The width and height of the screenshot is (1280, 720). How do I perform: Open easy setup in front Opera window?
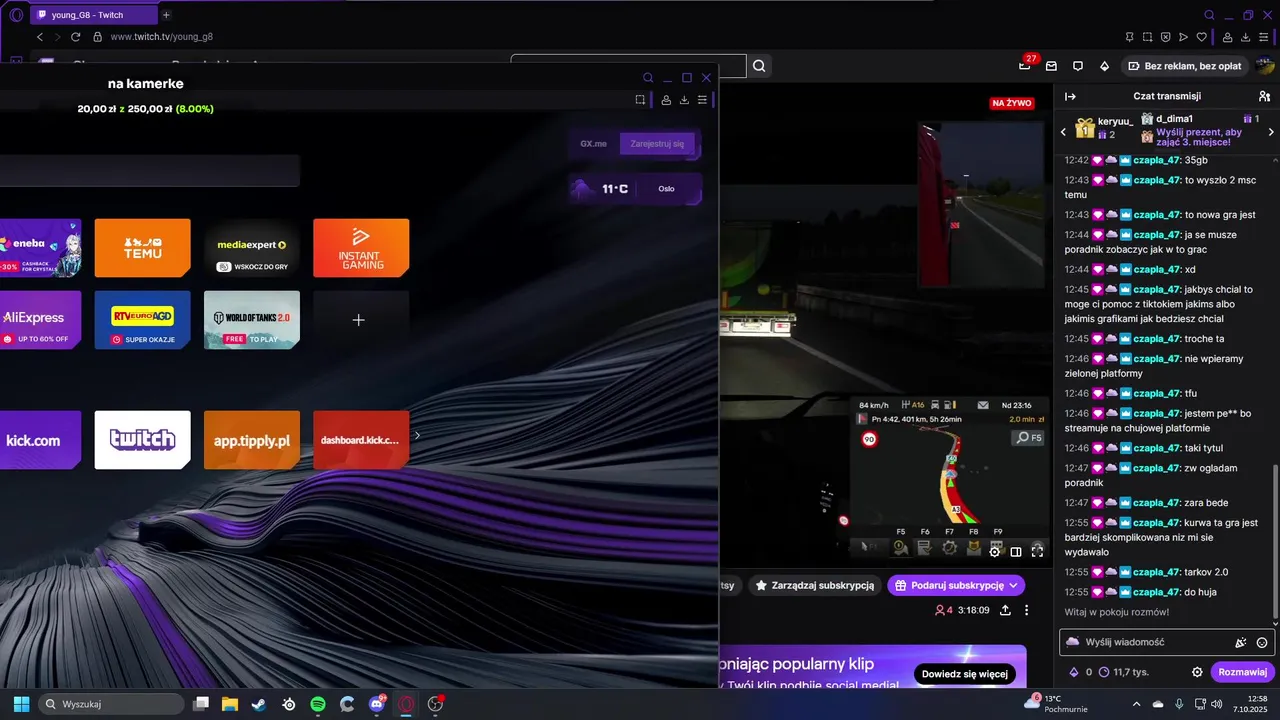(703, 100)
